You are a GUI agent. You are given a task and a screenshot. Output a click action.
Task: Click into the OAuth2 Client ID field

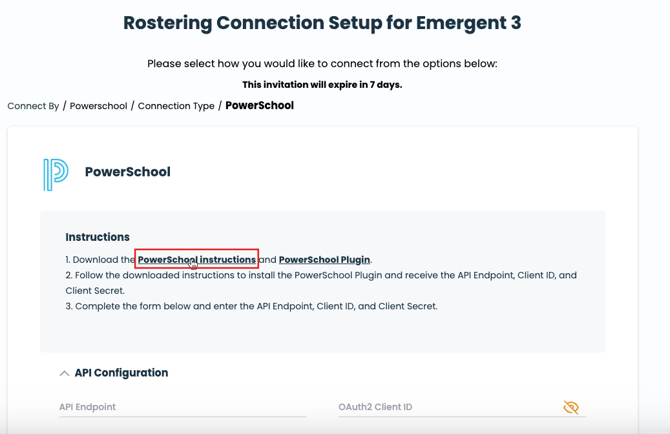(x=445, y=407)
